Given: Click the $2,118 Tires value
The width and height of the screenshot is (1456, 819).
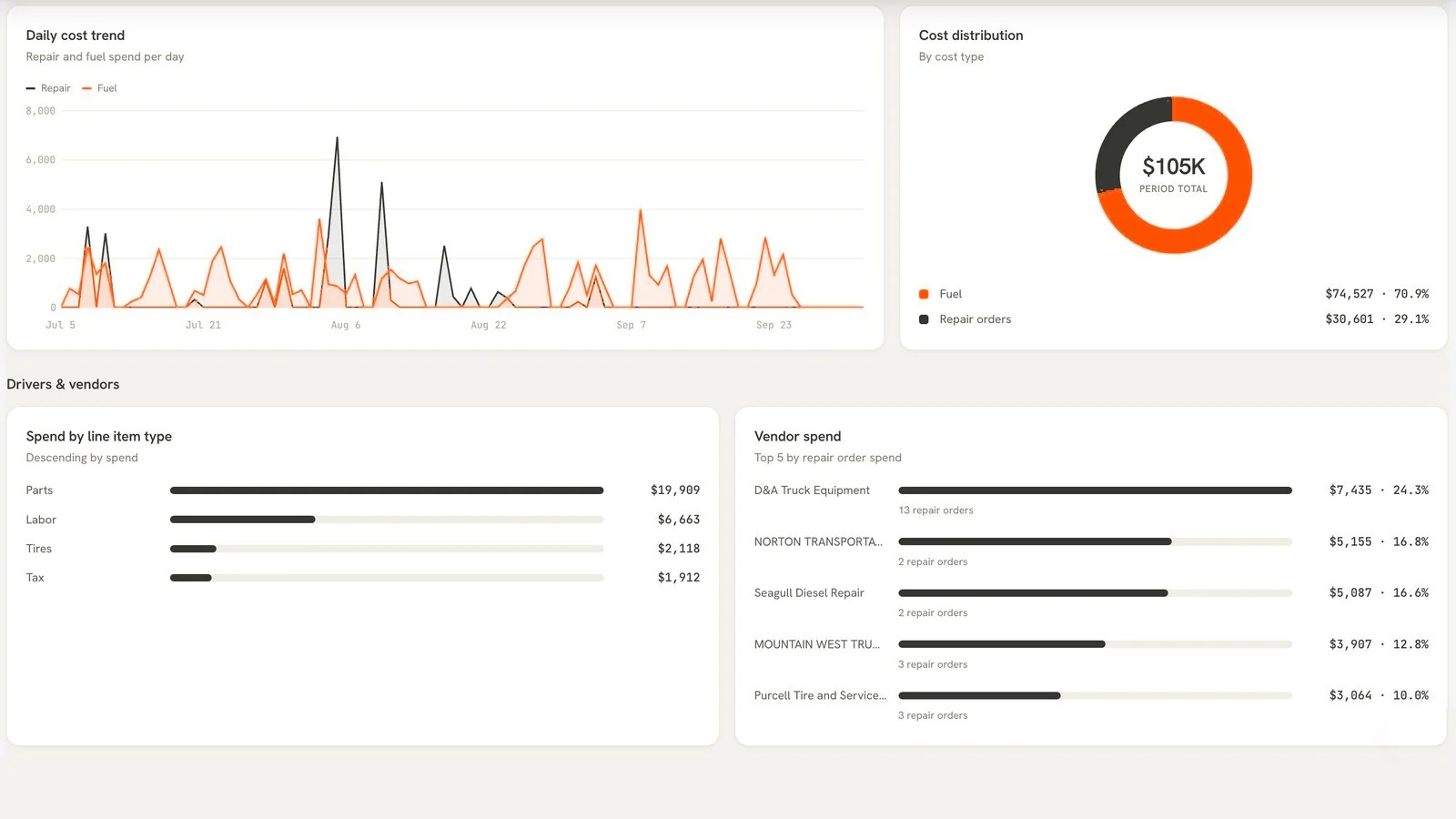Looking at the screenshot, I should (x=679, y=548).
